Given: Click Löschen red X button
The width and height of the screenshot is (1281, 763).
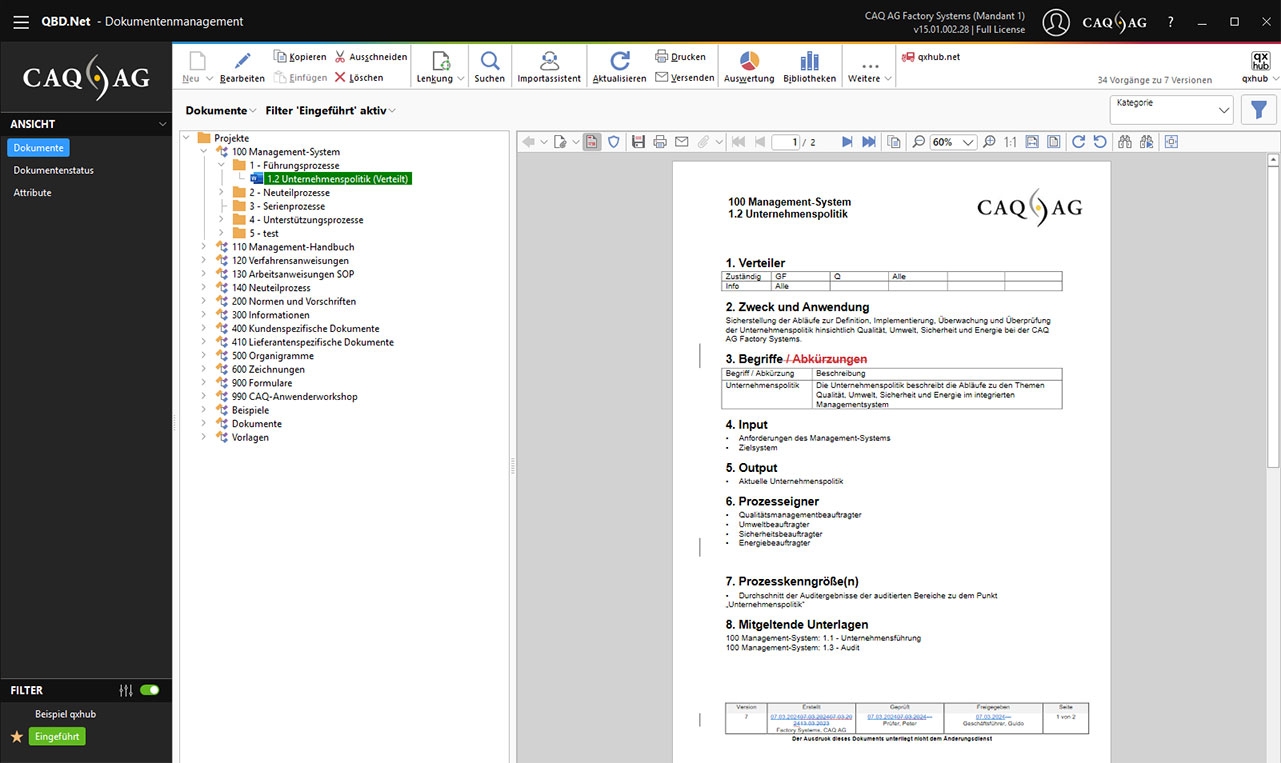Looking at the screenshot, I should 359,77.
